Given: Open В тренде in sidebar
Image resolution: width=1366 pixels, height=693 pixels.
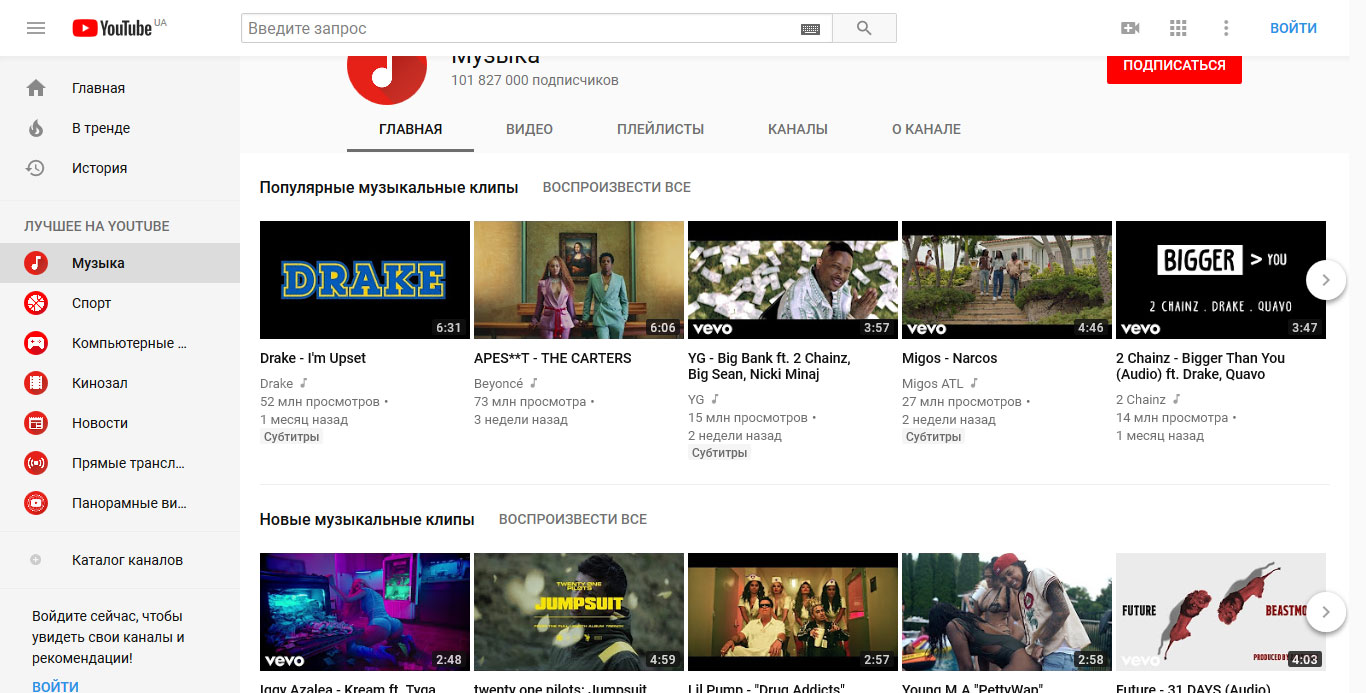Looking at the screenshot, I should tap(120, 128).
